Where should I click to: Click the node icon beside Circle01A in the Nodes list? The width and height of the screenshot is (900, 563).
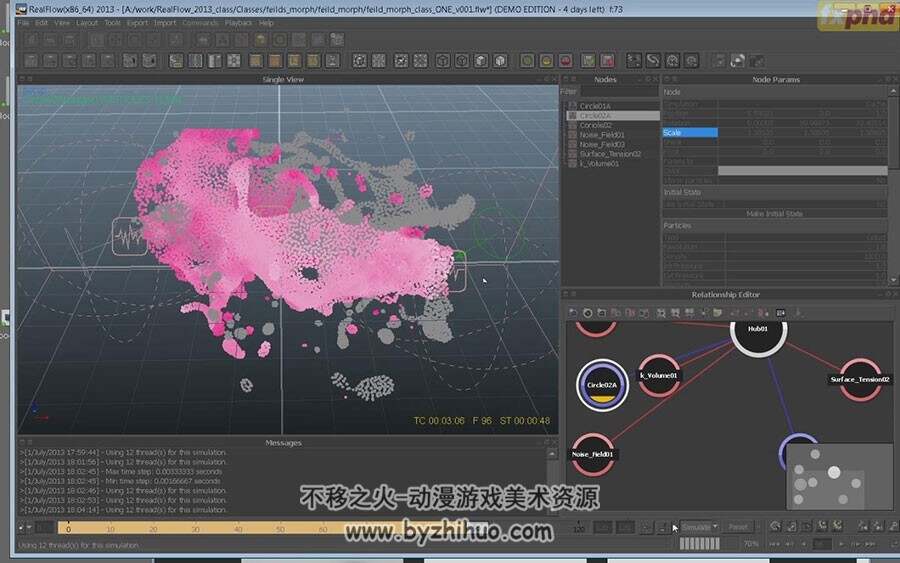point(572,106)
